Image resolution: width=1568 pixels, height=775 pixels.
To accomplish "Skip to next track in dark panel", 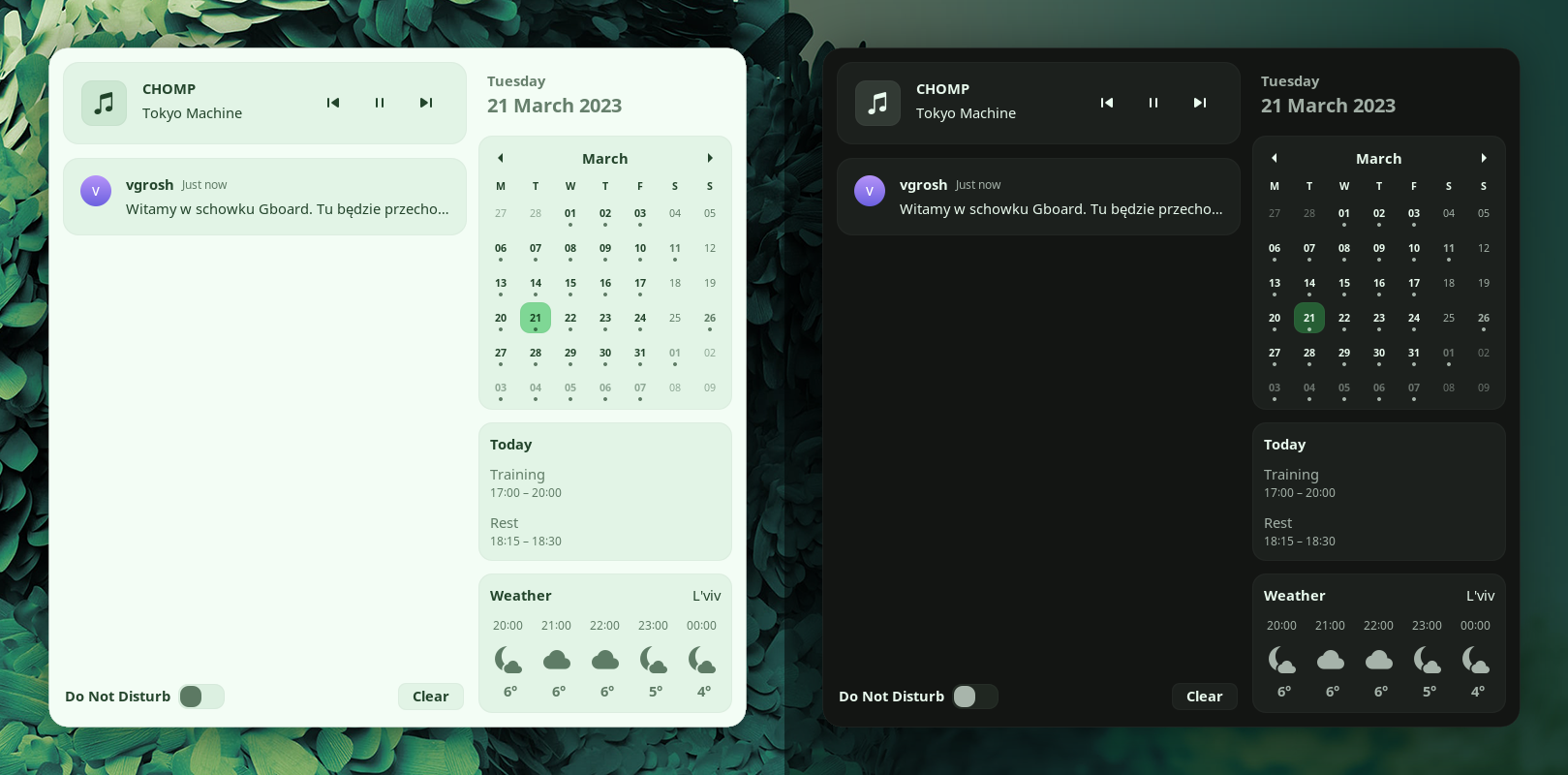I will tap(1200, 103).
